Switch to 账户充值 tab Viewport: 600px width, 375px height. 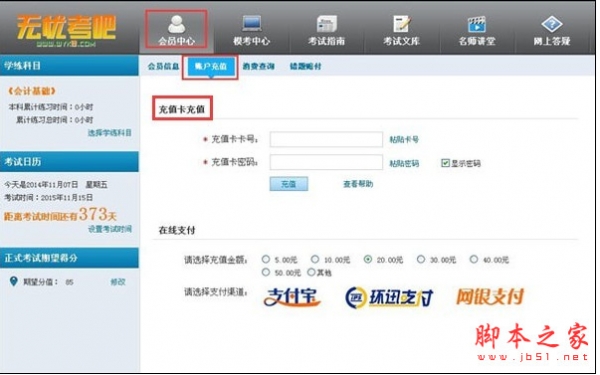(210, 67)
